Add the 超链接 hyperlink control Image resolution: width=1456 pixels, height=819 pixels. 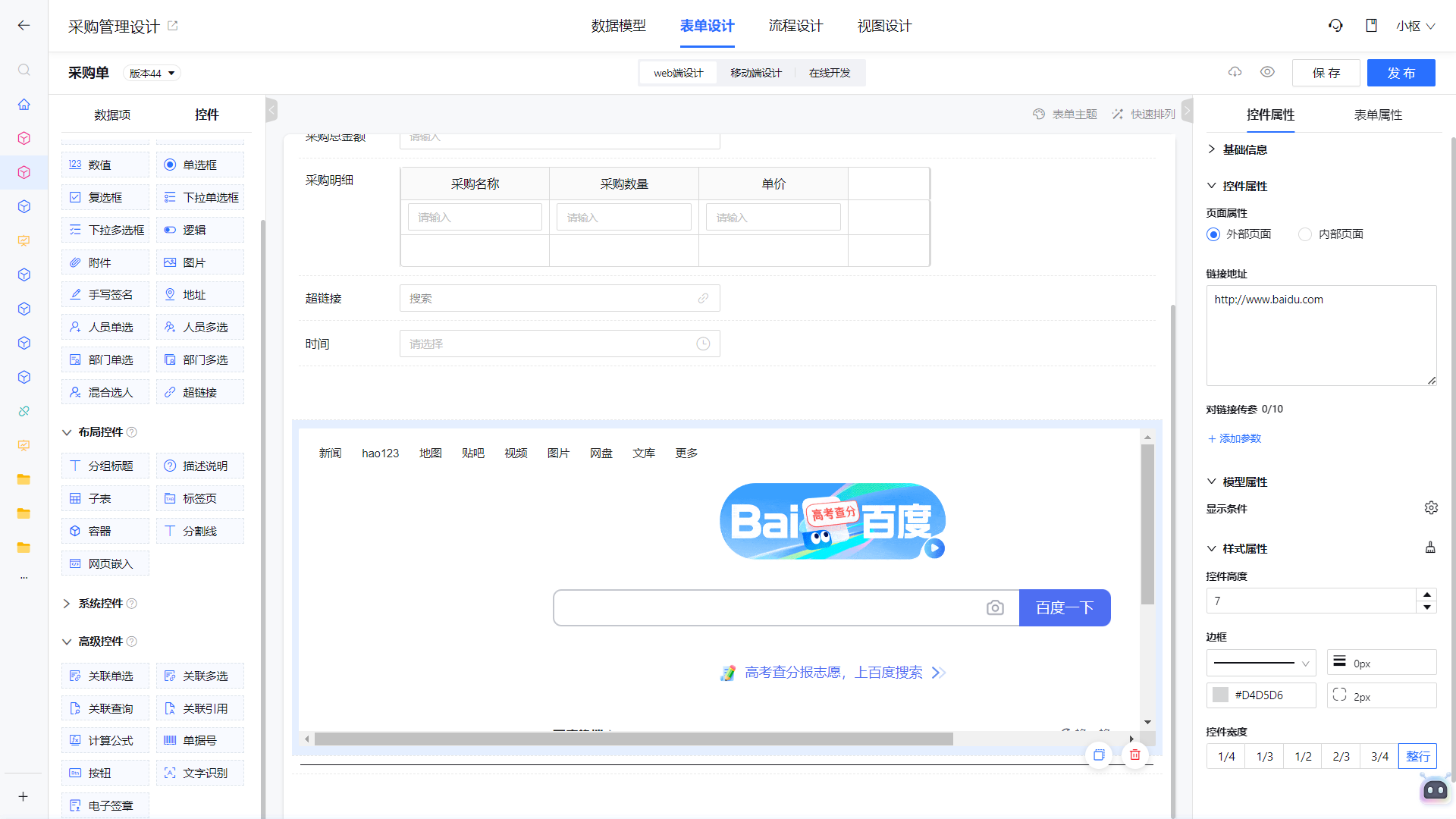pyautogui.click(x=200, y=392)
